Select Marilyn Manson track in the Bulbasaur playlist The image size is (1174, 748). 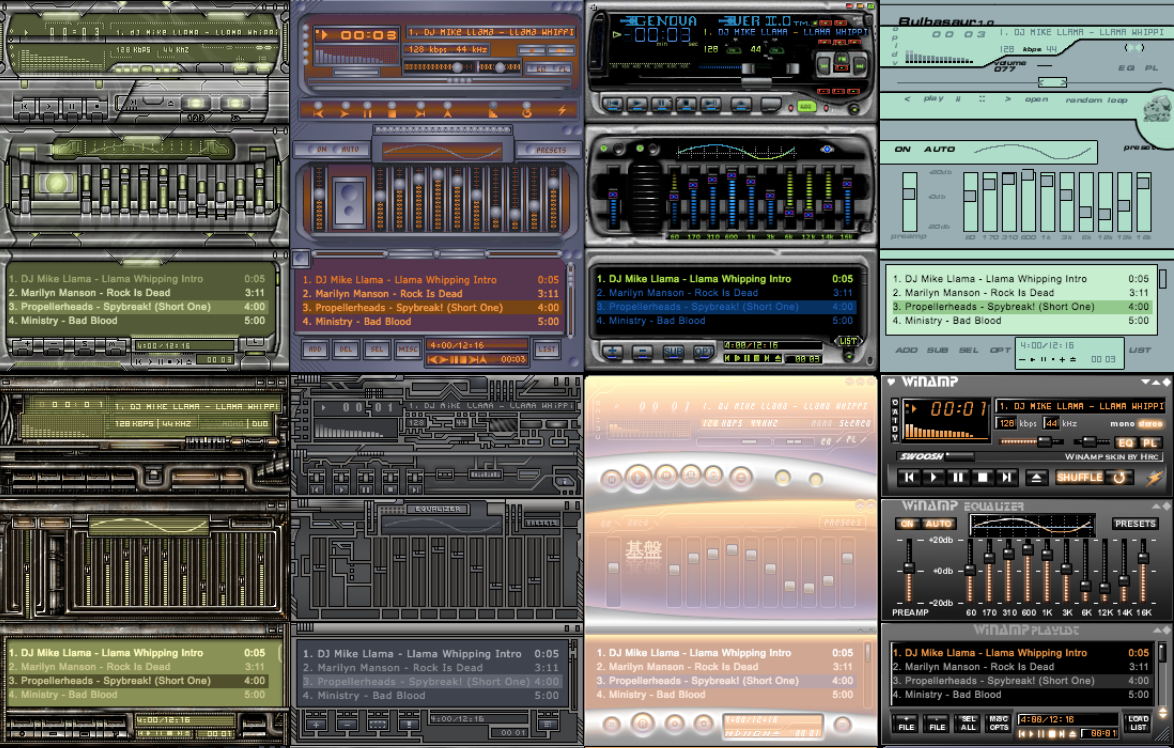coord(974,293)
